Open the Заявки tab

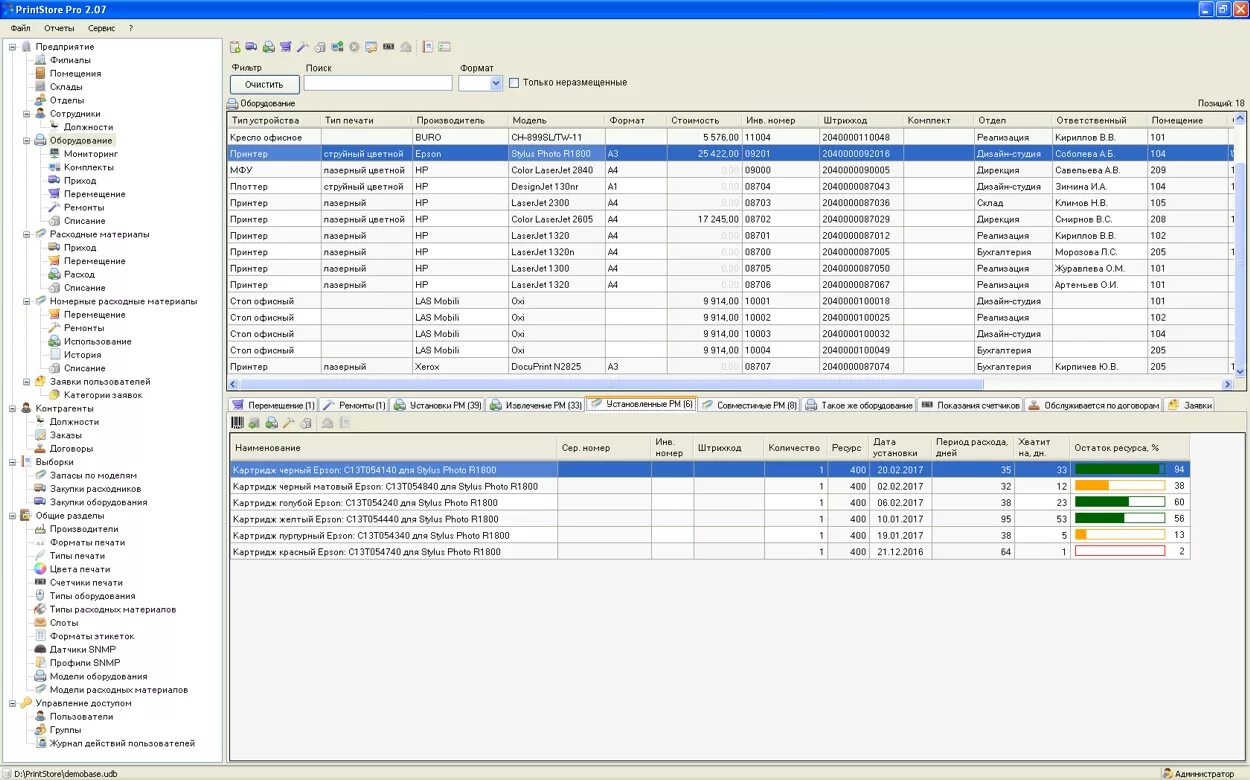[1190, 405]
